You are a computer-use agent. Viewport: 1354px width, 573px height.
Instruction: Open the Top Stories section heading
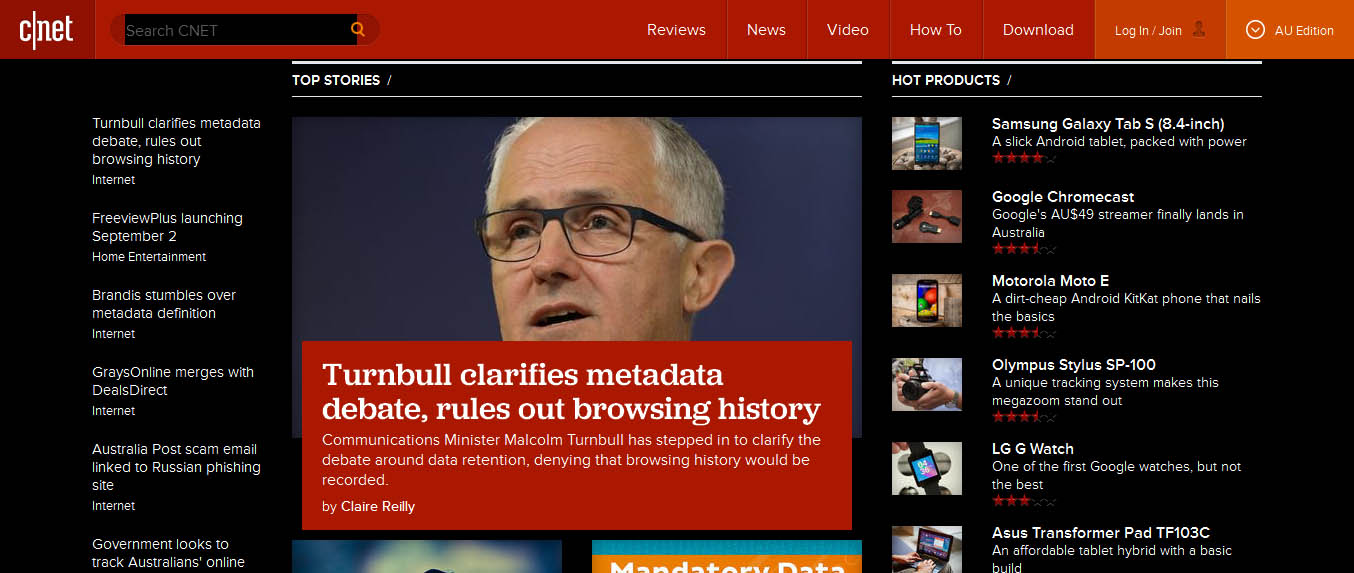[336, 80]
